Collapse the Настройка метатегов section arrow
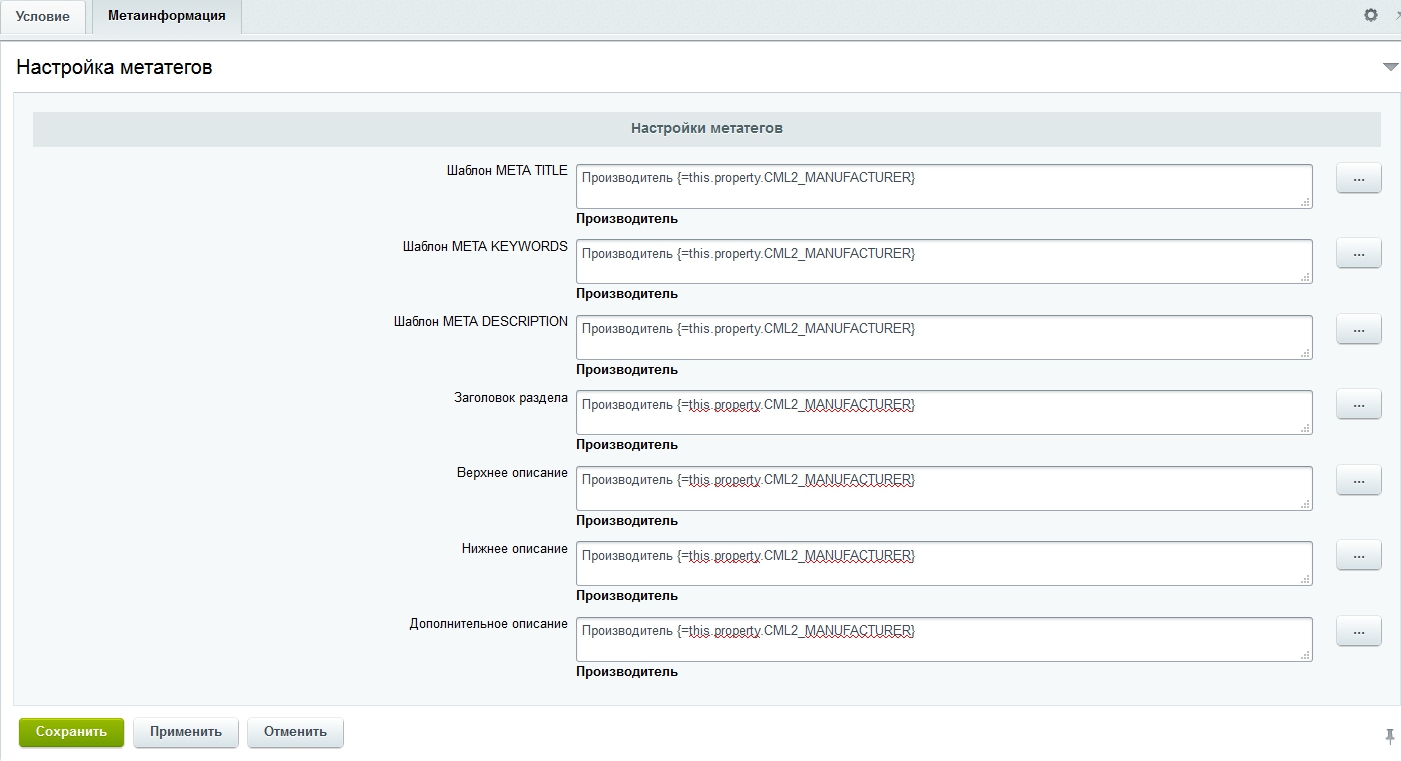The height and width of the screenshot is (761, 1401). tap(1390, 67)
